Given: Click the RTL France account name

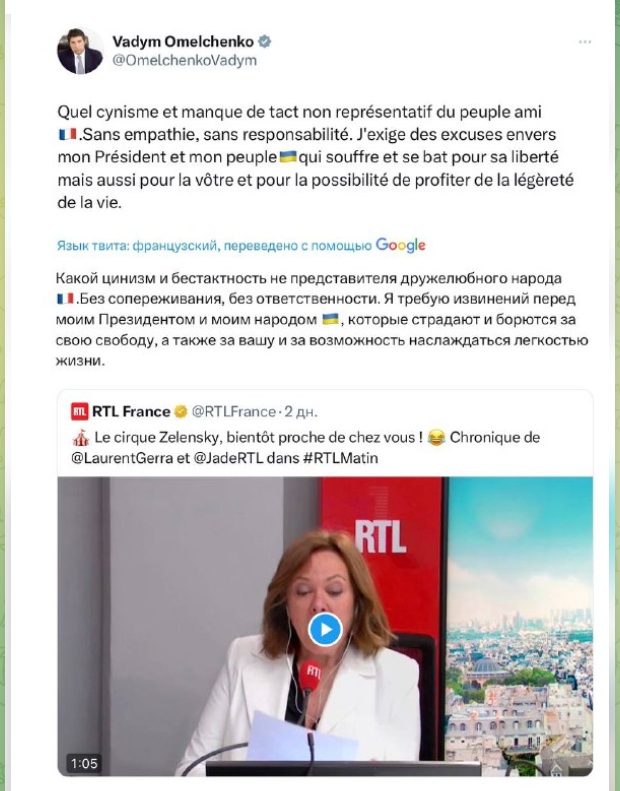Looking at the screenshot, I should (131, 412).
